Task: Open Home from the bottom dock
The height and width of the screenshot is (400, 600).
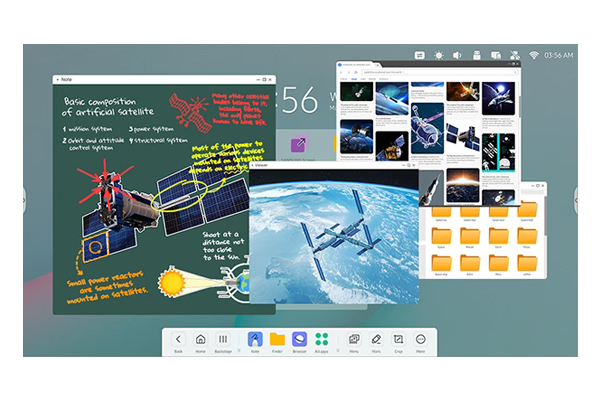Action: (x=201, y=342)
